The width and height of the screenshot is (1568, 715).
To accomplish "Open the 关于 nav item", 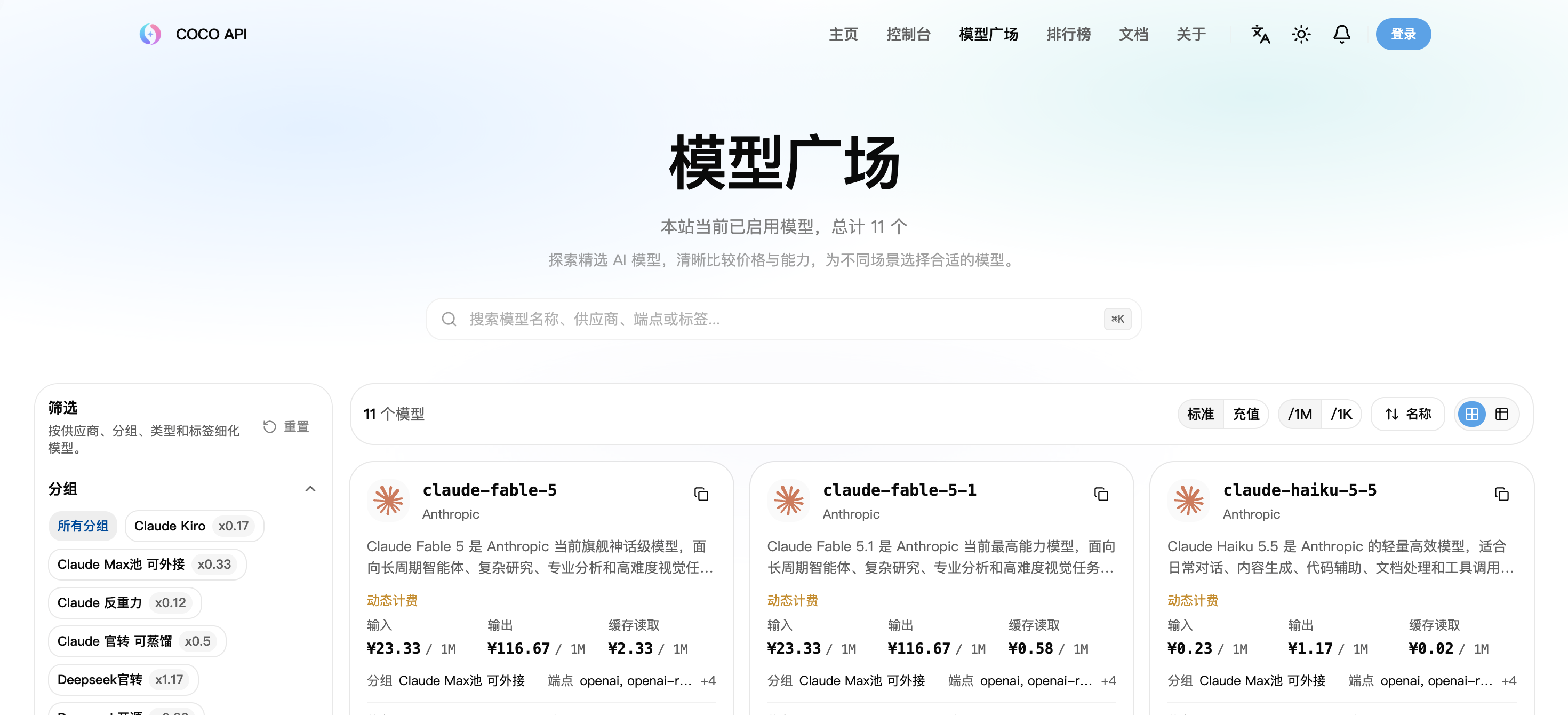I will [x=1190, y=34].
